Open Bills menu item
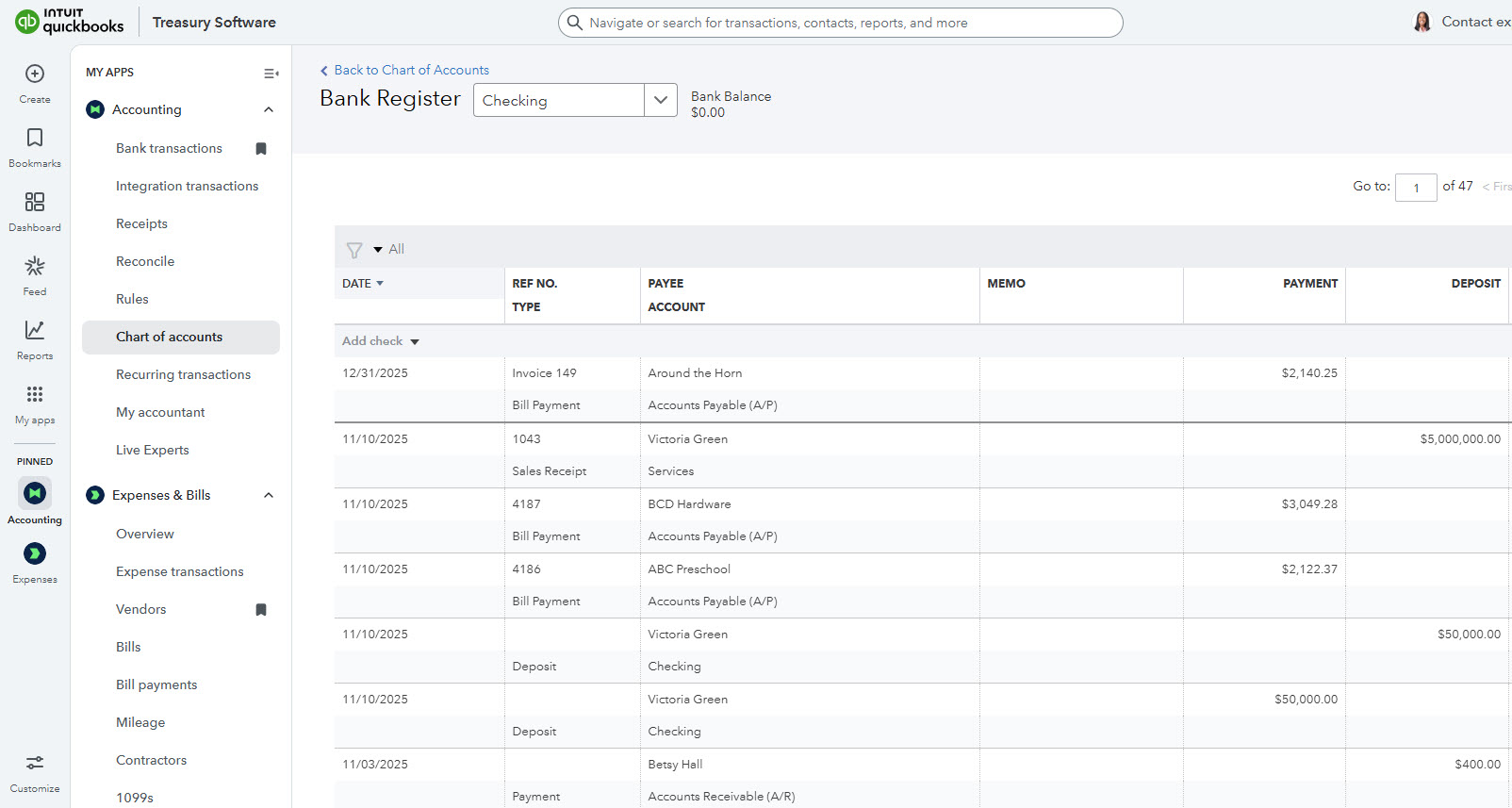The width and height of the screenshot is (1512, 808). (128, 647)
